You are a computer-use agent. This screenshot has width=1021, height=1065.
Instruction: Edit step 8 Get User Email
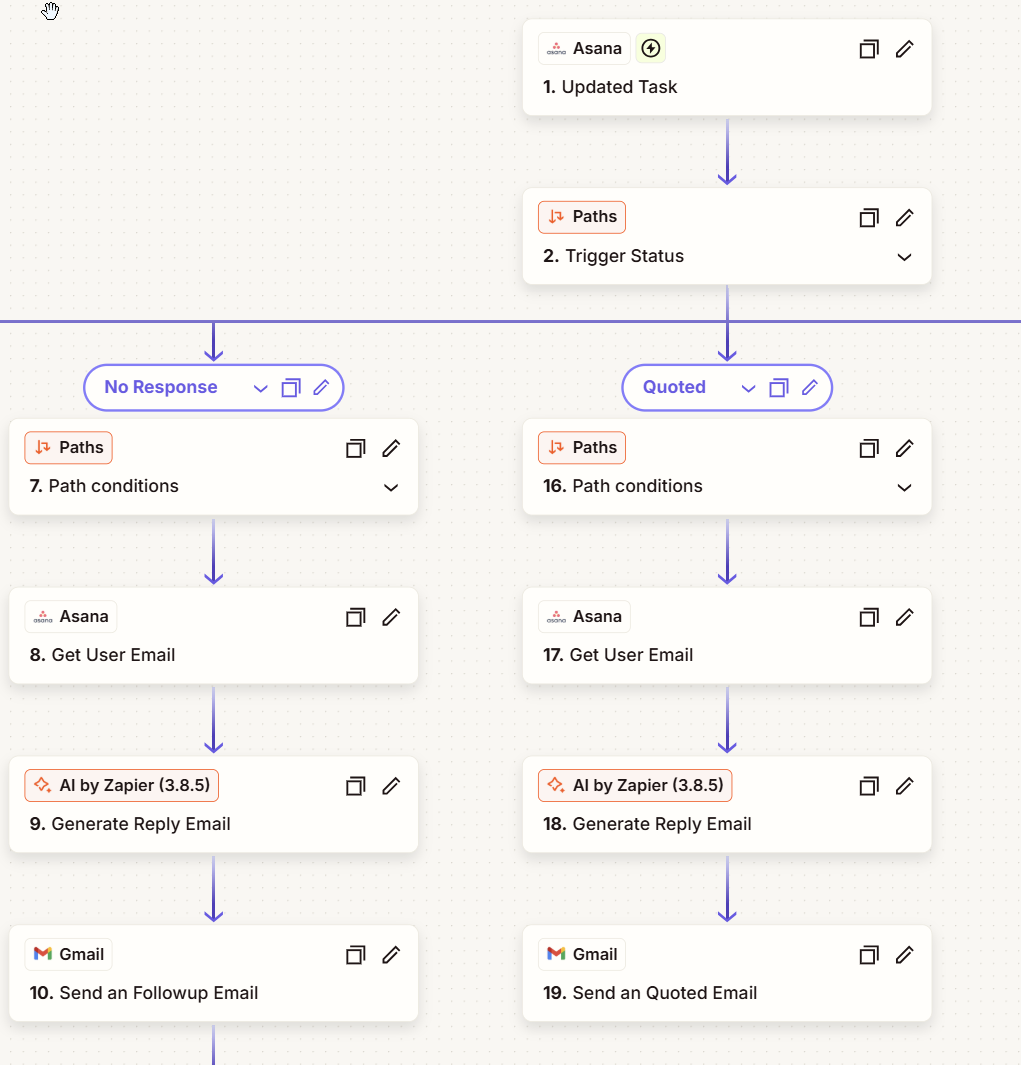coord(391,617)
